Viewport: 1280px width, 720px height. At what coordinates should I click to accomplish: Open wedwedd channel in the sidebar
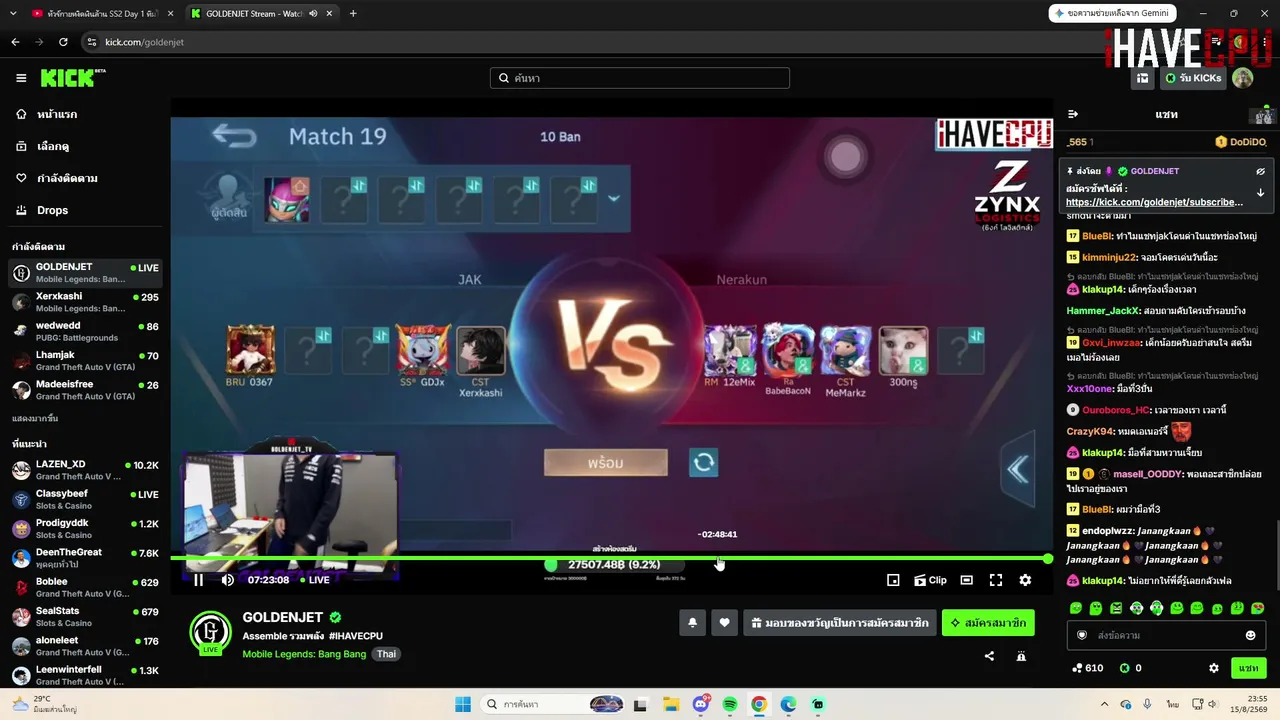[x=85, y=331]
